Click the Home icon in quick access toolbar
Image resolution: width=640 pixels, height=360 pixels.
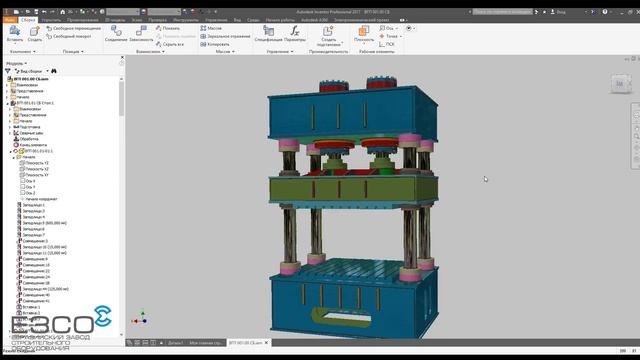[62, 12]
